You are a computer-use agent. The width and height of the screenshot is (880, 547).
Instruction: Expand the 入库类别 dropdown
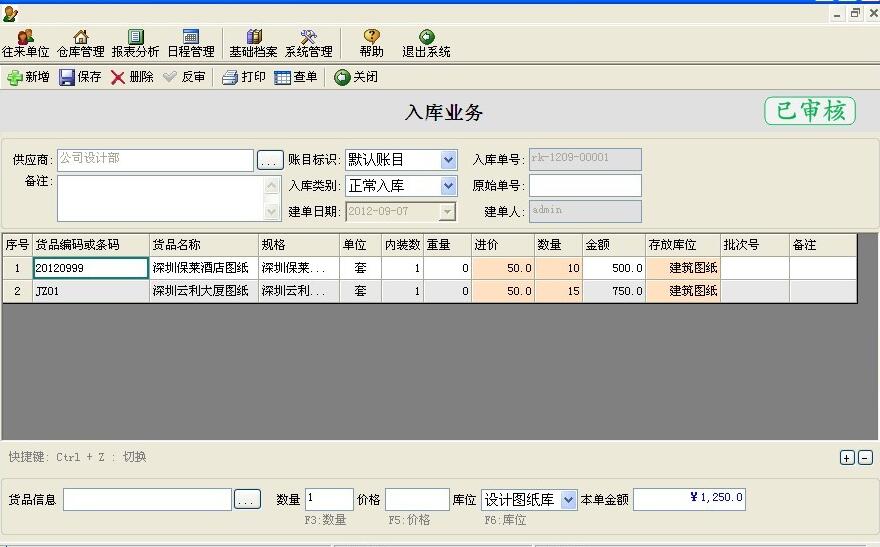(x=448, y=186)
